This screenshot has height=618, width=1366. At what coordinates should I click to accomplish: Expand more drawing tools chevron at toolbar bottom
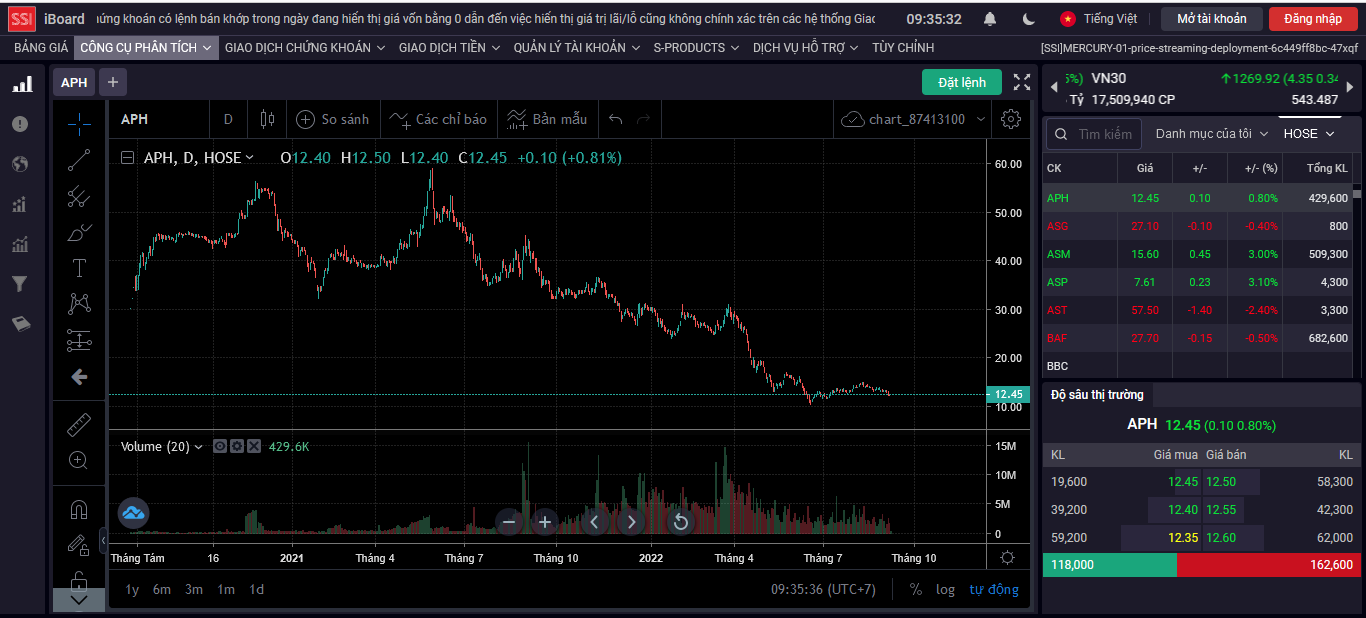[x=79, y=600]
